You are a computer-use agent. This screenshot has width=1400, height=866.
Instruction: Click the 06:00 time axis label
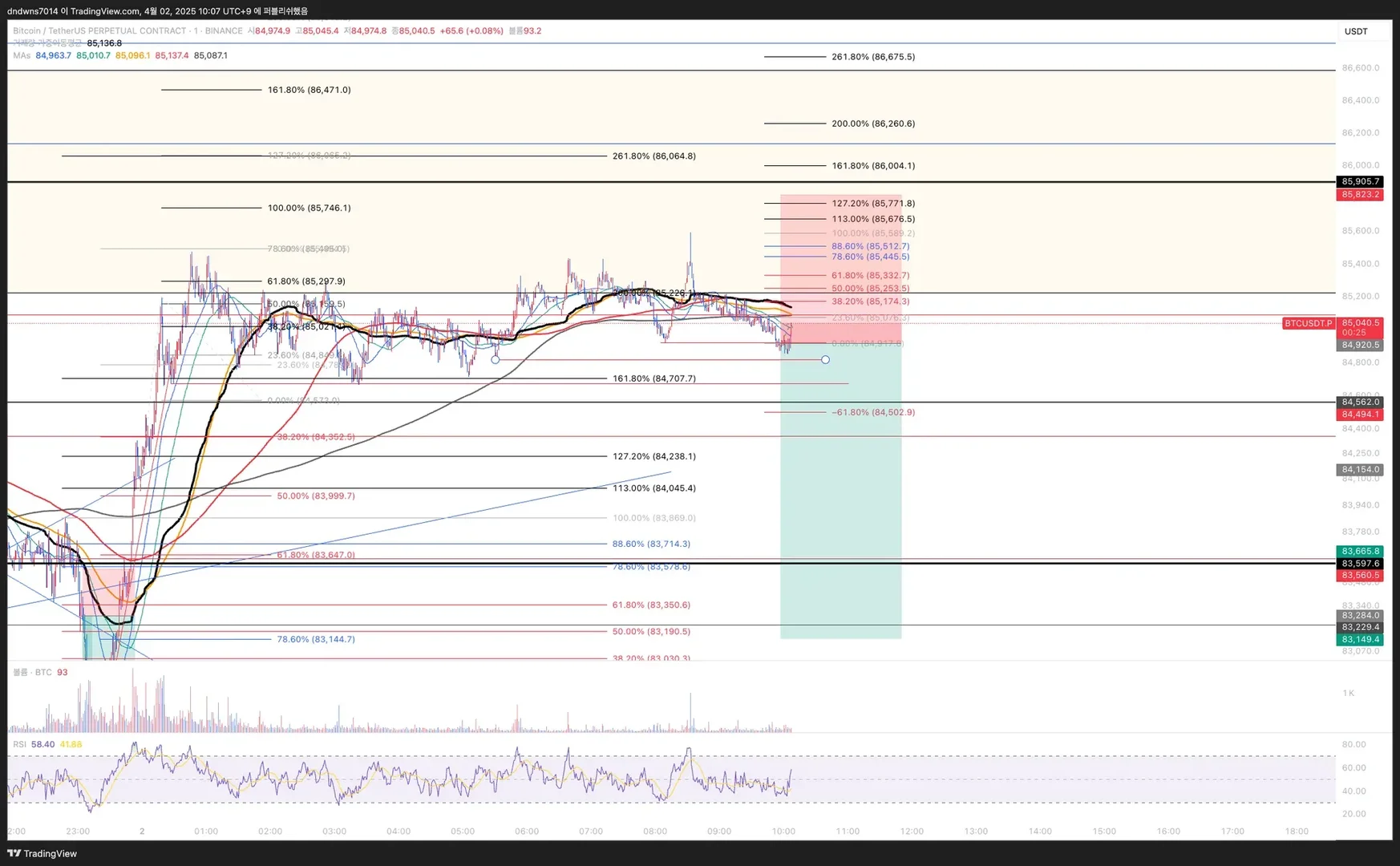pos(527,831)
